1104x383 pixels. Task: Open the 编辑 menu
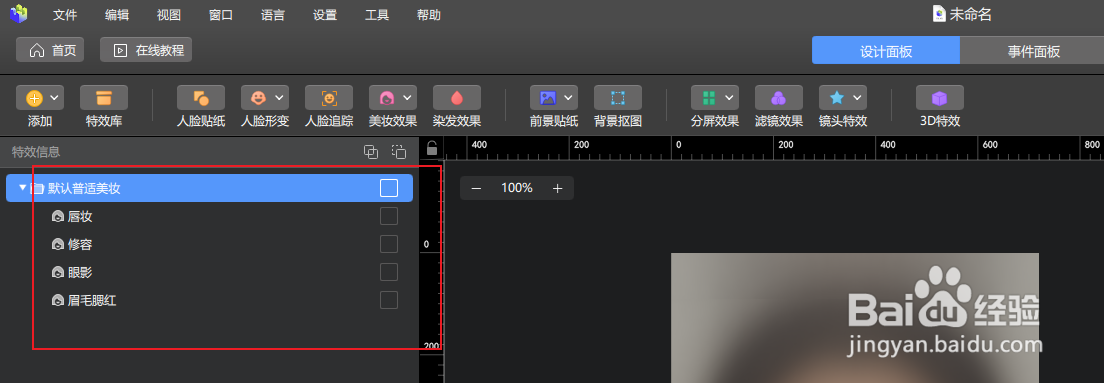[x=117, y=15]
